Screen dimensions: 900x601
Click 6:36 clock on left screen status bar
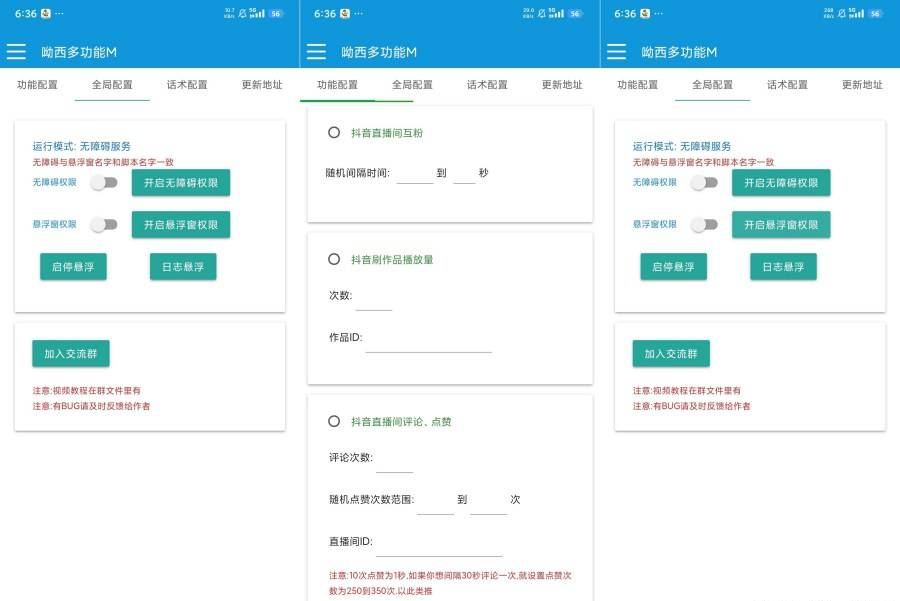coord(26,13)
